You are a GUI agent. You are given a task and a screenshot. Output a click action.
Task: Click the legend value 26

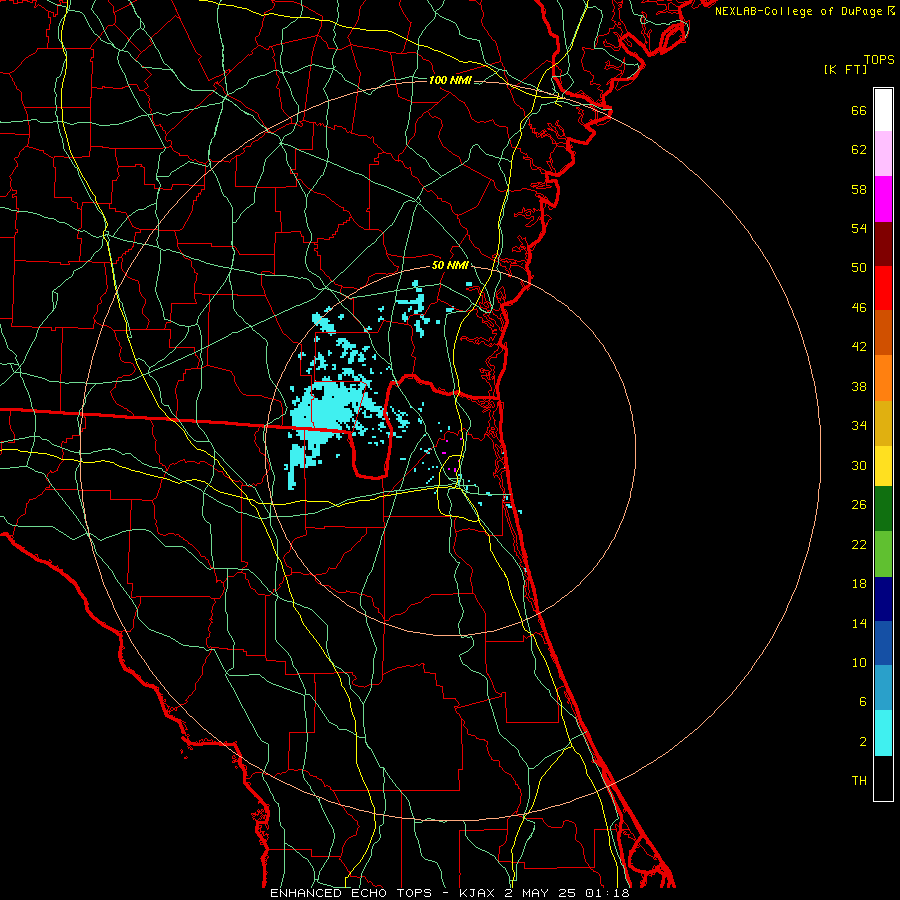click(859, 505)
